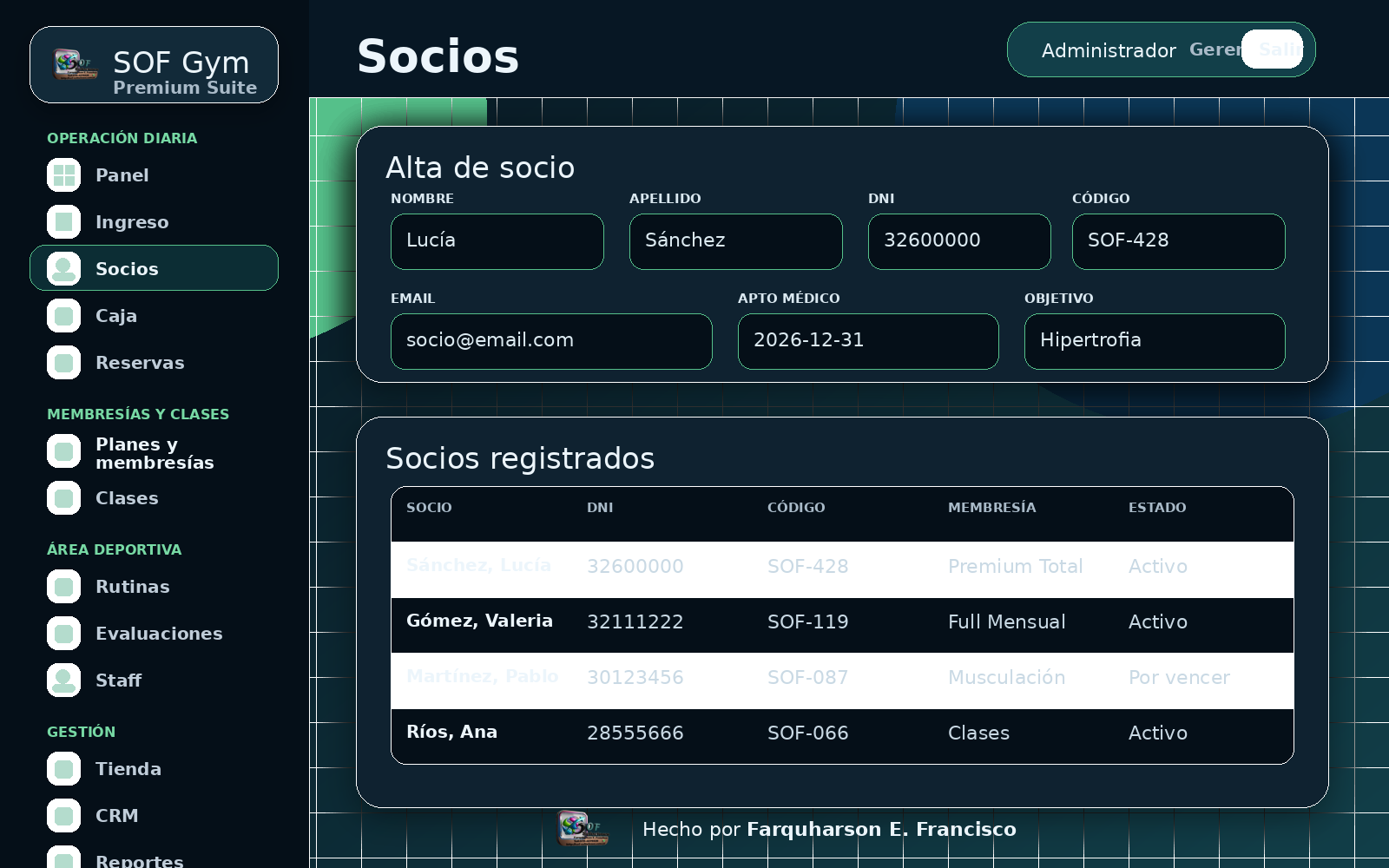Open the CRM menu item
The width and height of the screenshot is (1389, 868).
coord(117,816)
